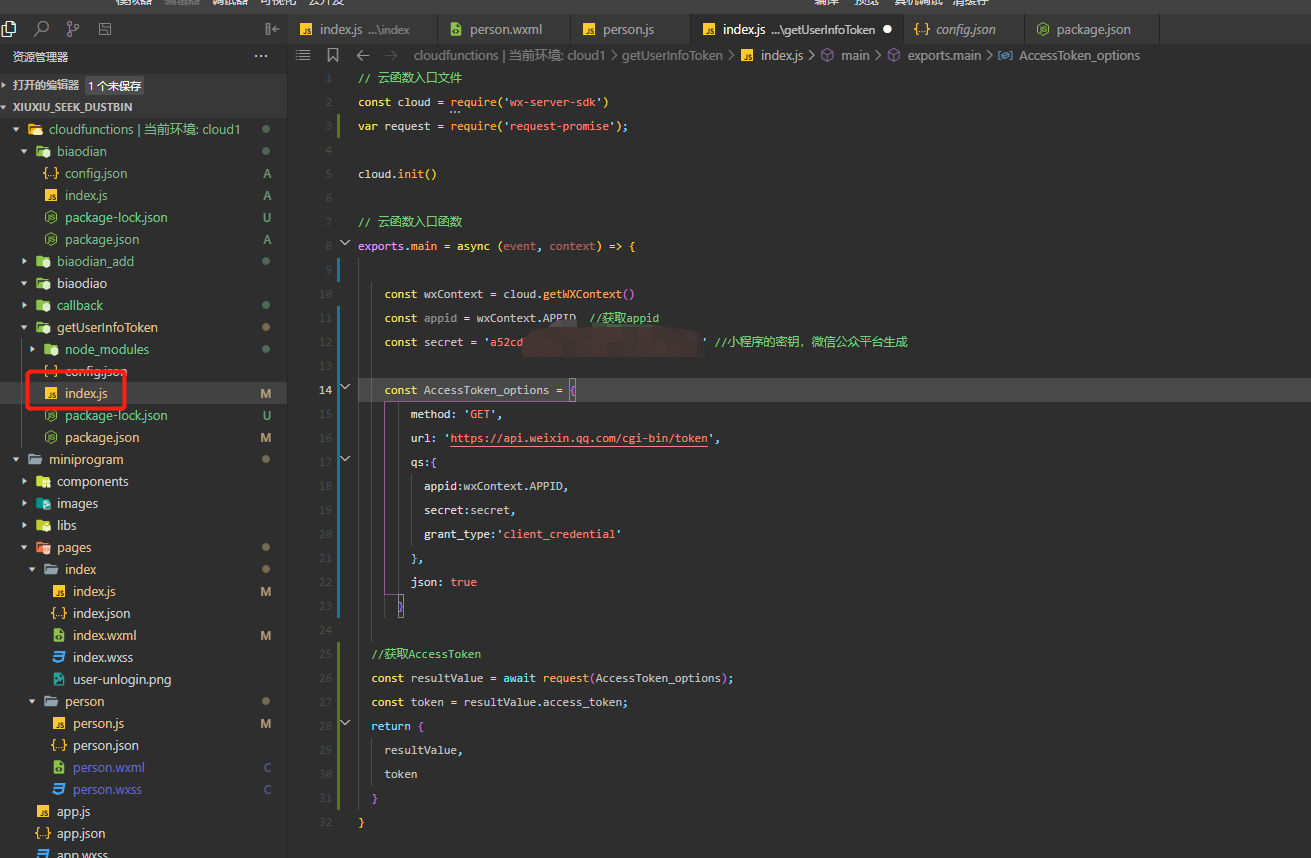Switch to person.js tab
The width and height of the screenshot is (1311, 858).
click(x=629, y=29)
